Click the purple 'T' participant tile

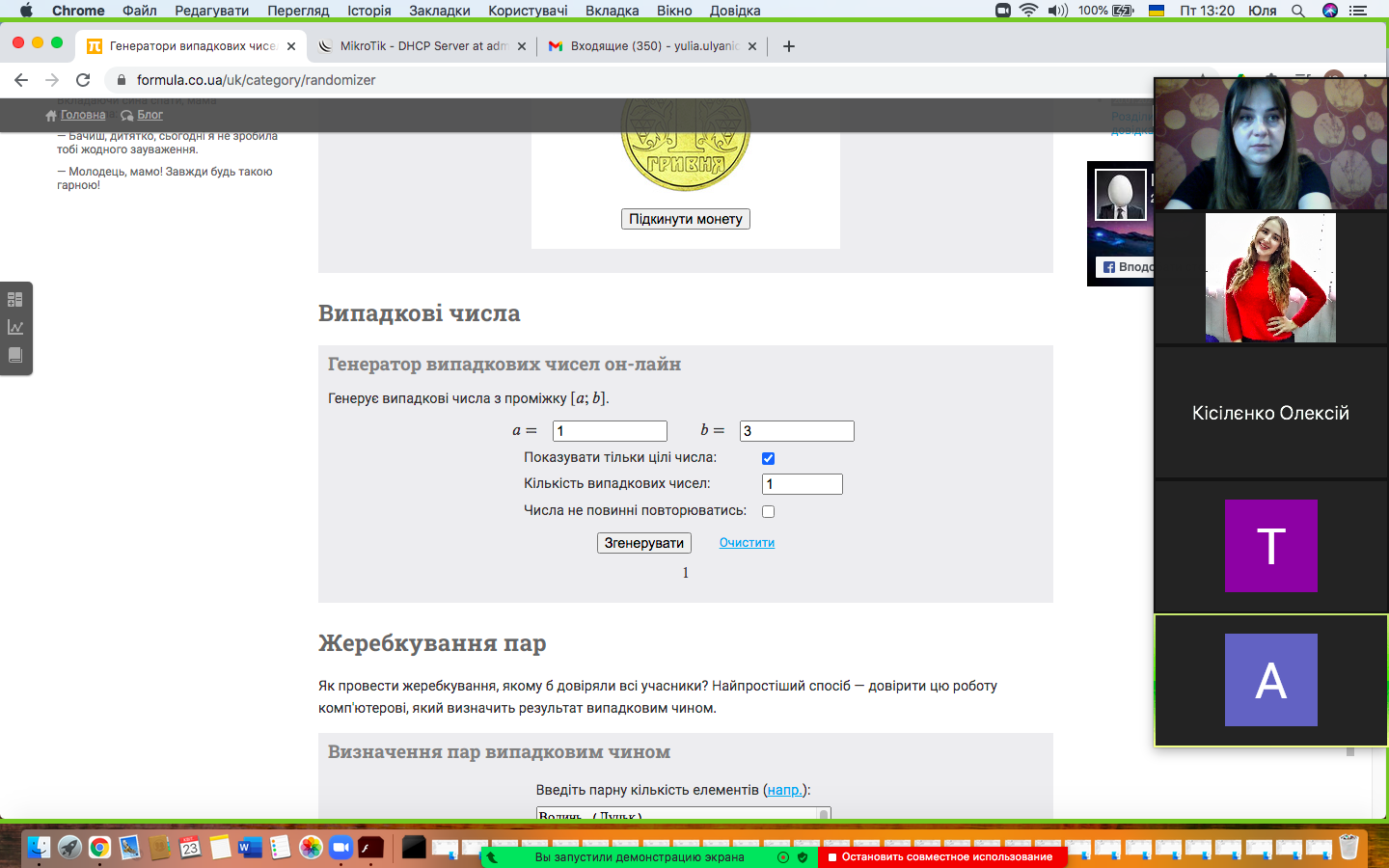pos(1270,546)
